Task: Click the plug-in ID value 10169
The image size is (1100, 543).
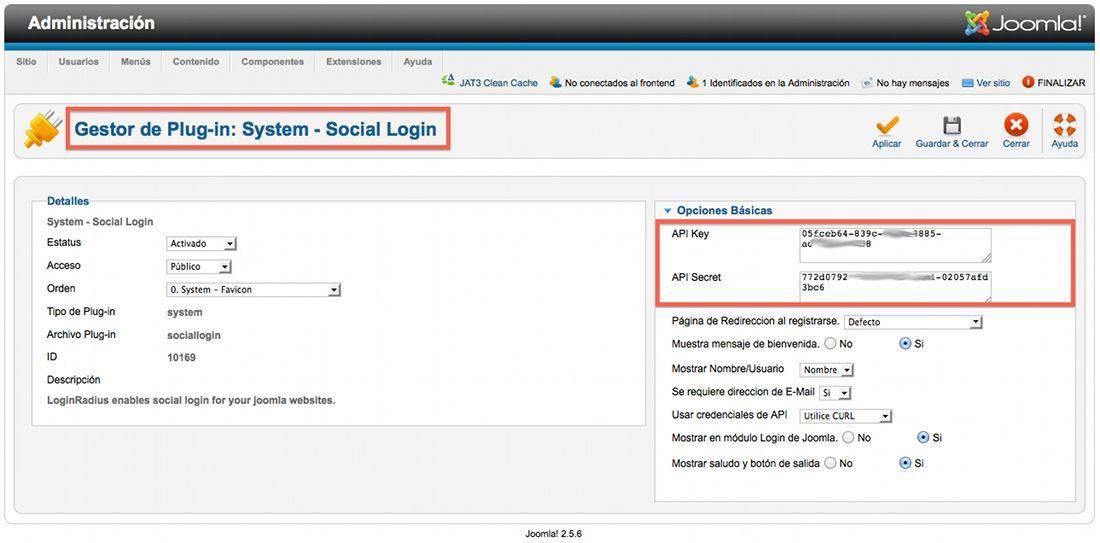Action: (x=181, y=358)
